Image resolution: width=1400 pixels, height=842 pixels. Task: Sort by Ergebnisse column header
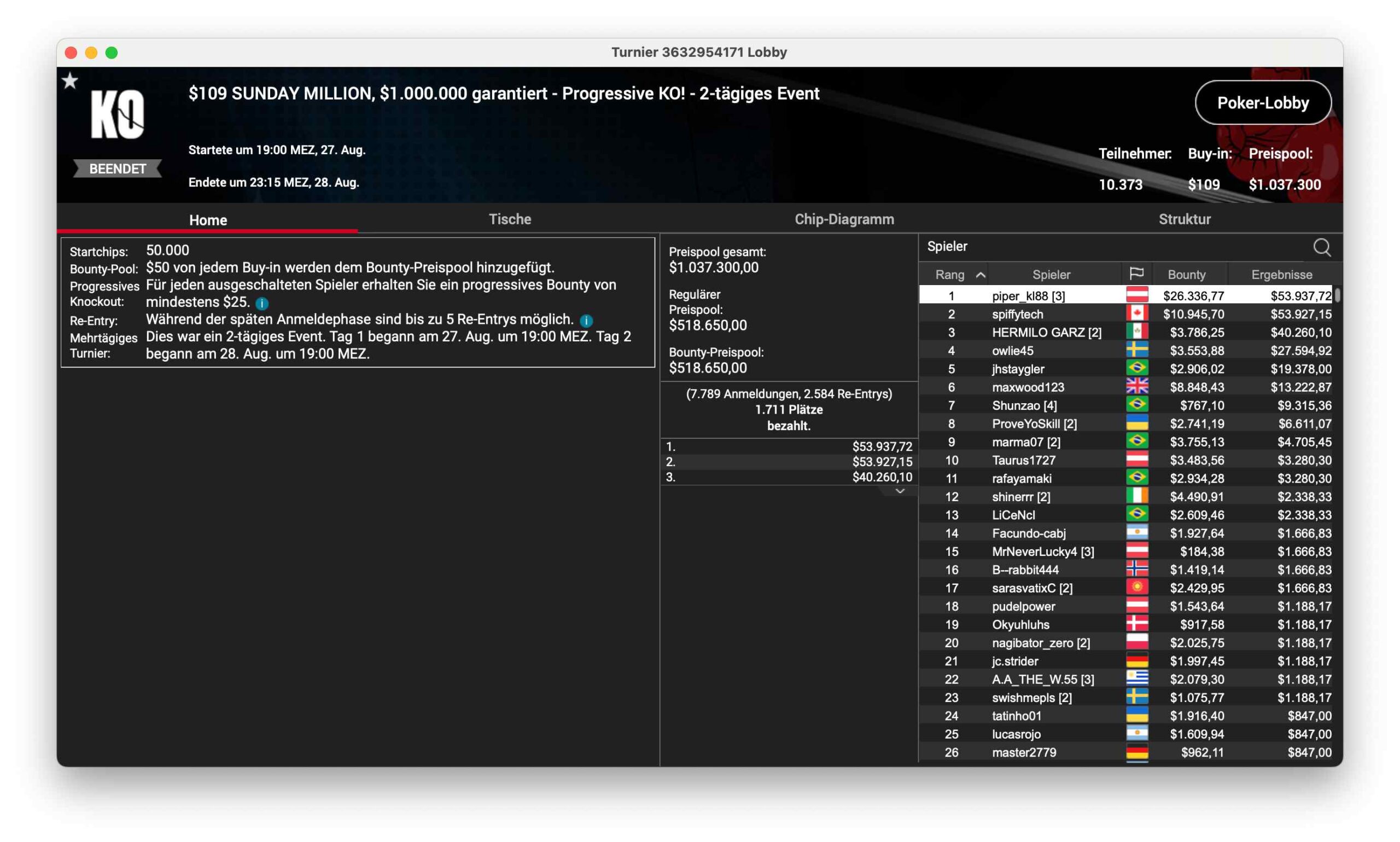pyautogui.click(x=1281, y=275)
